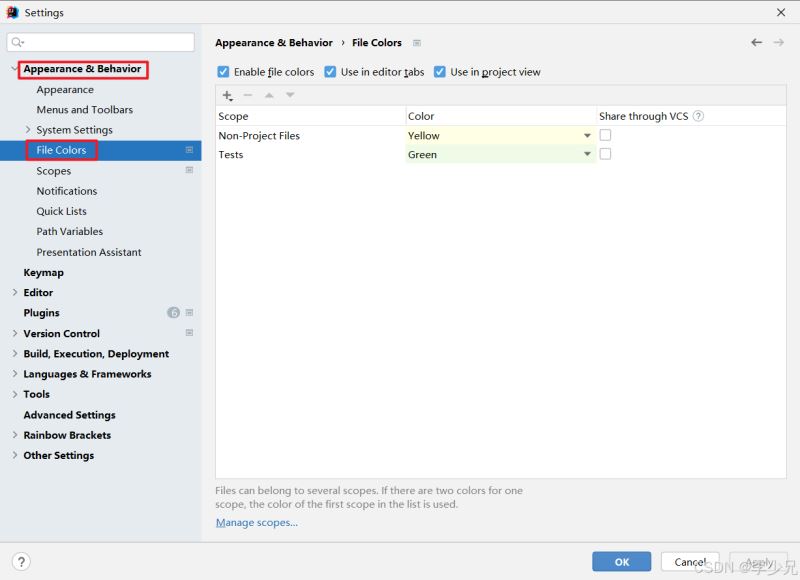Collapse Appearance & Behavior section
The image size is (800, 580).
pyautogui.click(x=14, y=69)
